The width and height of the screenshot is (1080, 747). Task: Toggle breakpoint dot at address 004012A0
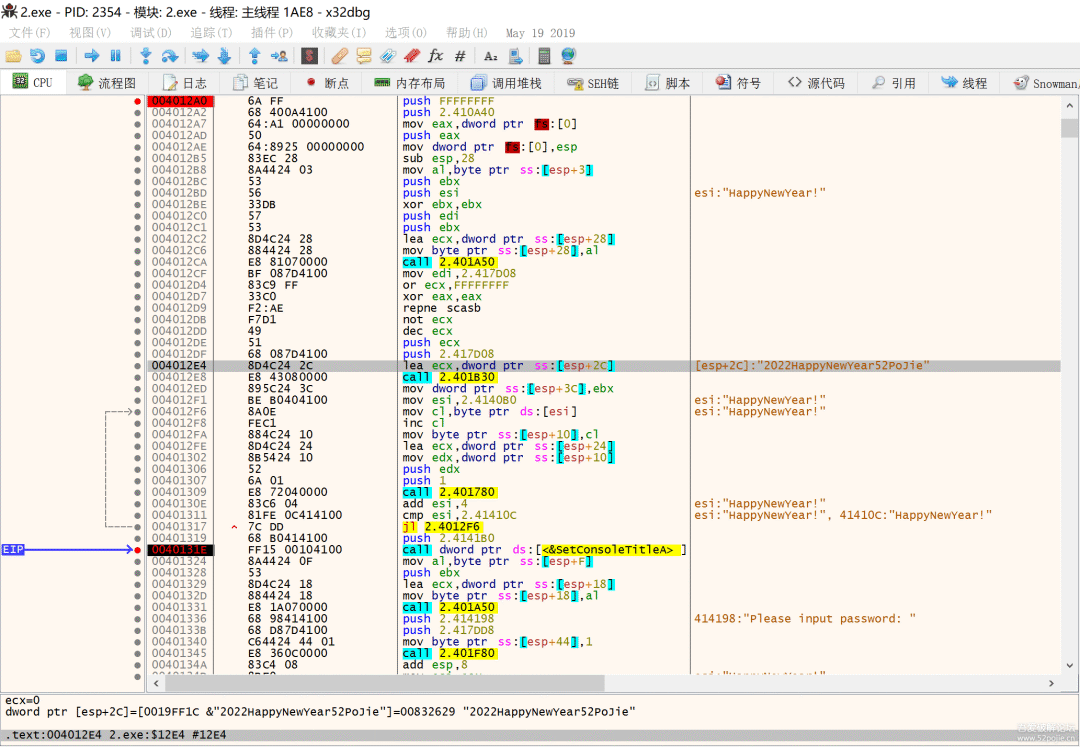click(137, 101)
